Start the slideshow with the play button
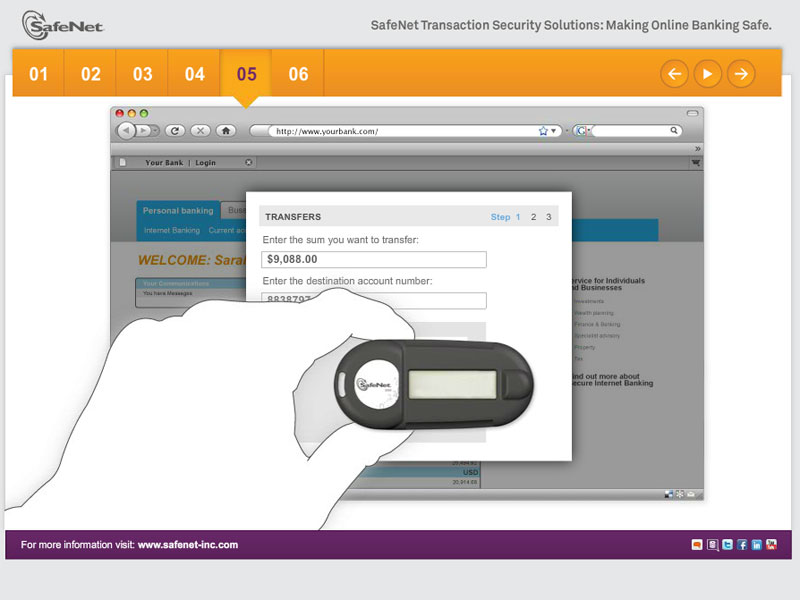 click(x=708, y=74)
